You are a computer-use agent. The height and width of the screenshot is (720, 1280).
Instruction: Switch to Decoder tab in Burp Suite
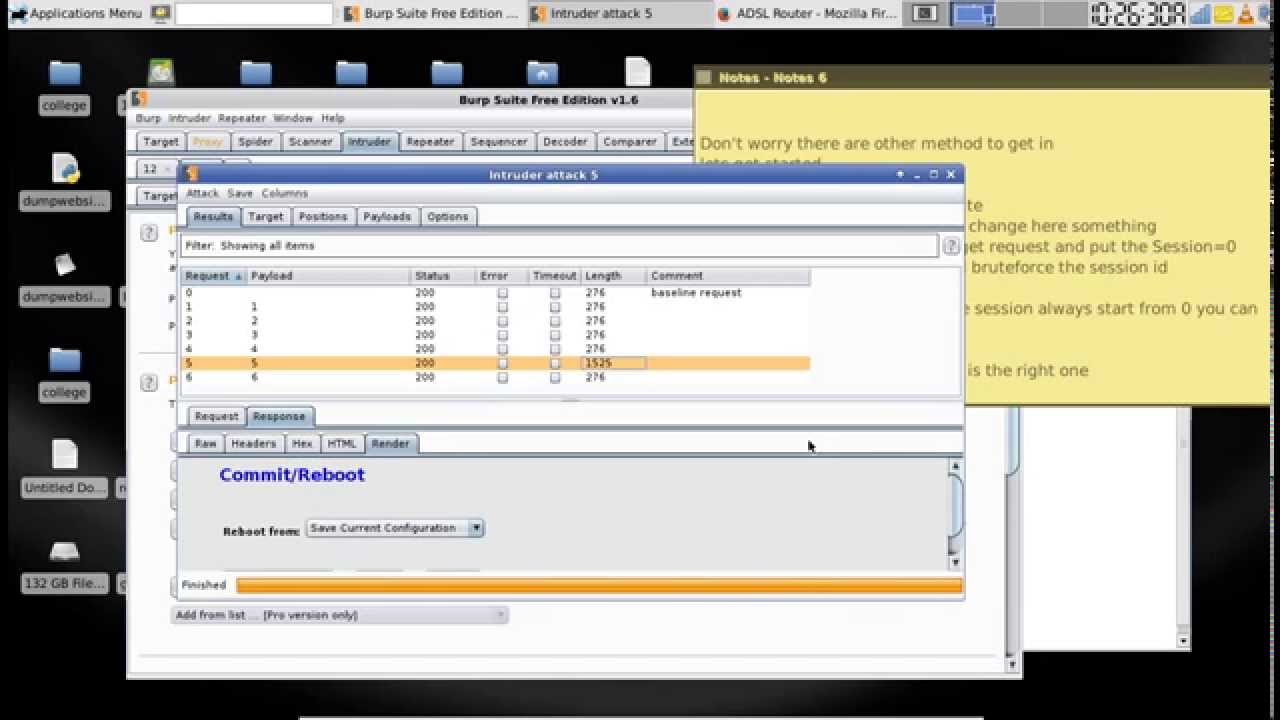pos(565,142)
